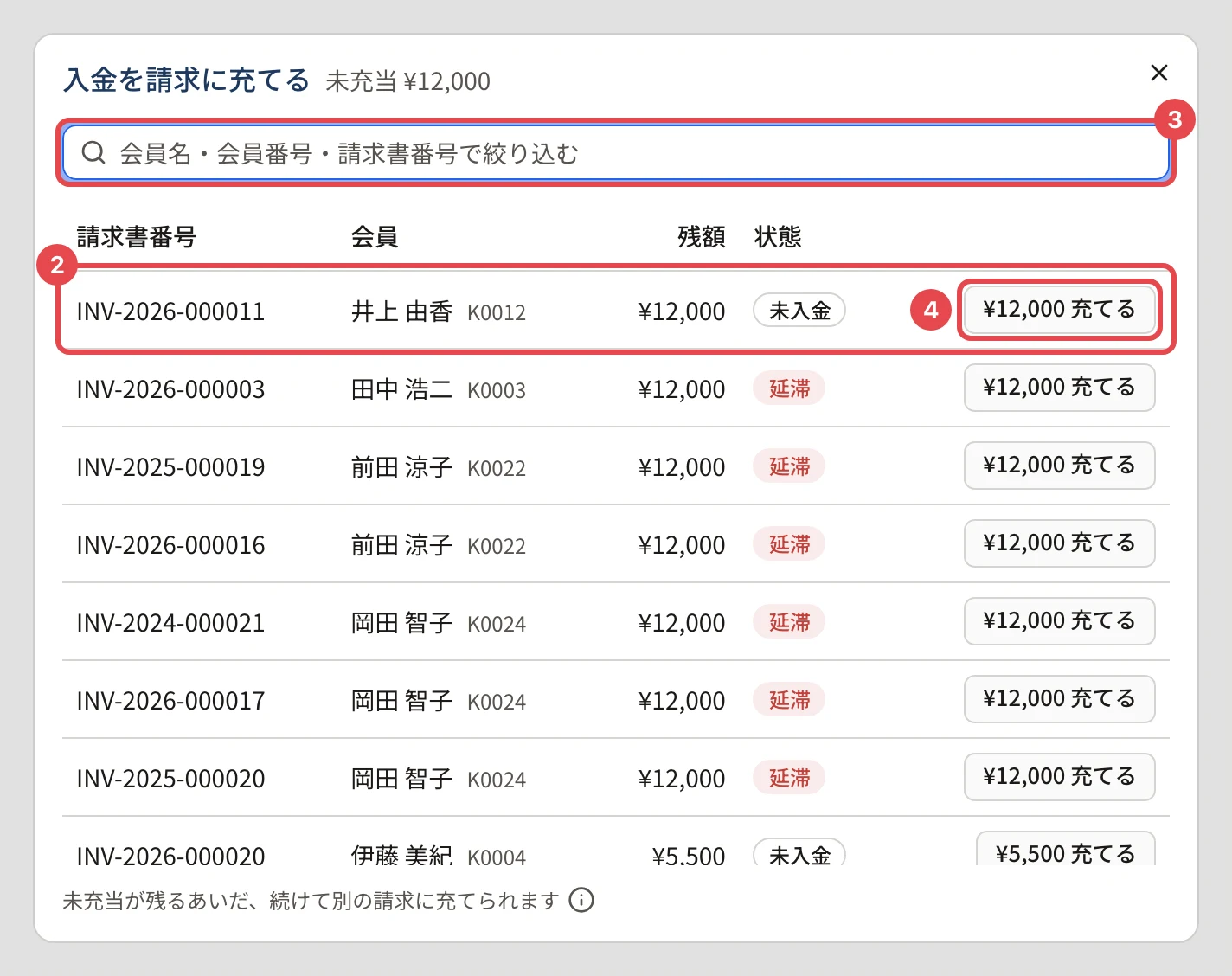This screenshot has height=976, width=1232.
Task: Open the info icon beside the footer note
Action: [x=581, y=901]
